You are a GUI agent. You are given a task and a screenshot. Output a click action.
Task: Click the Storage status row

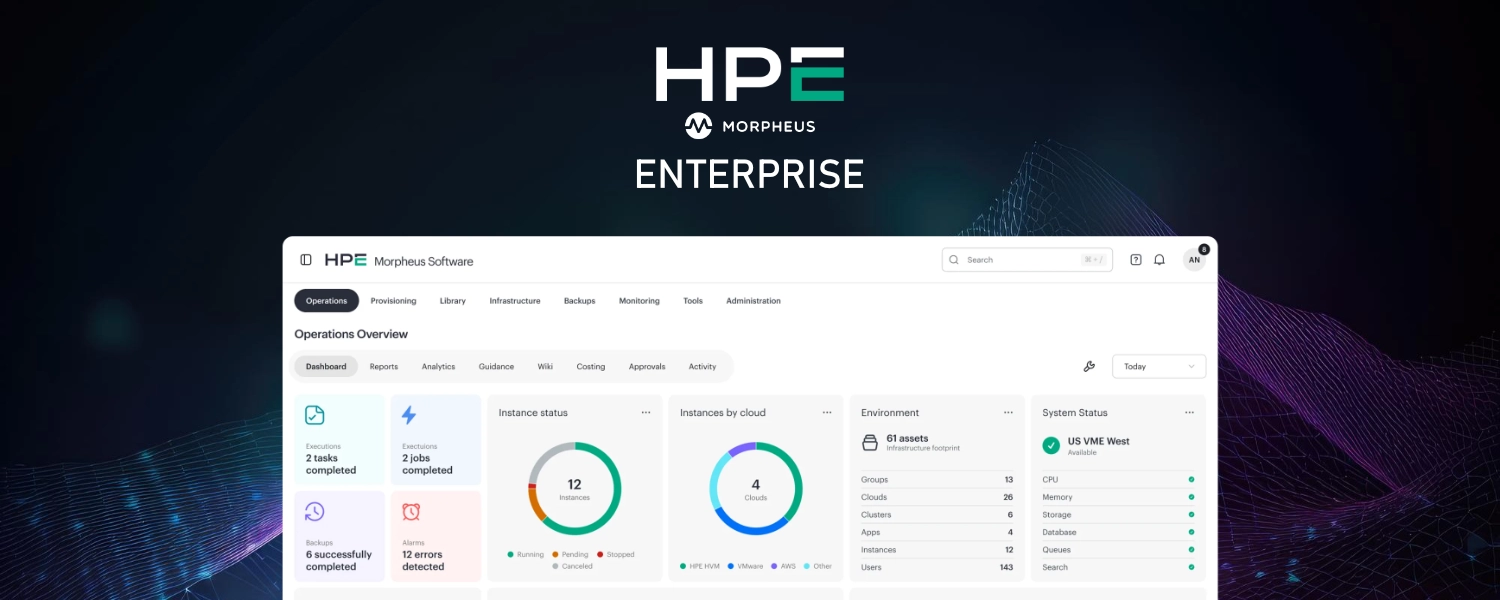1118,515
